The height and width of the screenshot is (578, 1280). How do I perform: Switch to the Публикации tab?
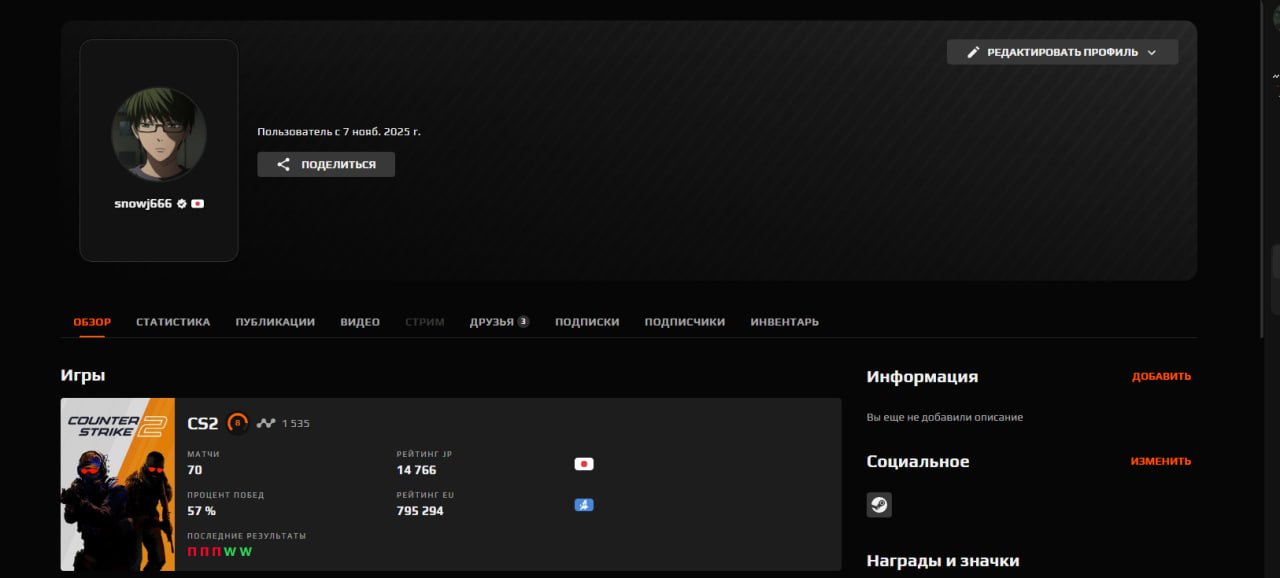click(x=275, y=322)
